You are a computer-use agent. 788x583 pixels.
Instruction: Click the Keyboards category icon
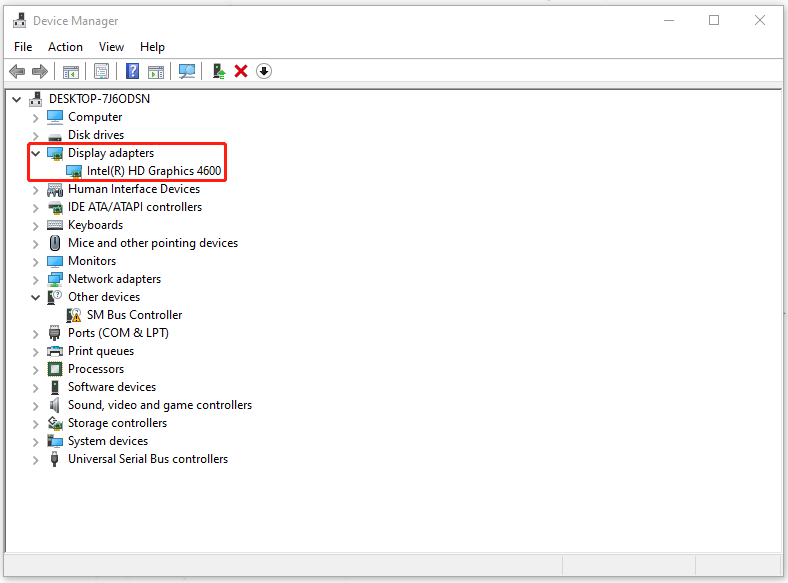pos(55,225)
